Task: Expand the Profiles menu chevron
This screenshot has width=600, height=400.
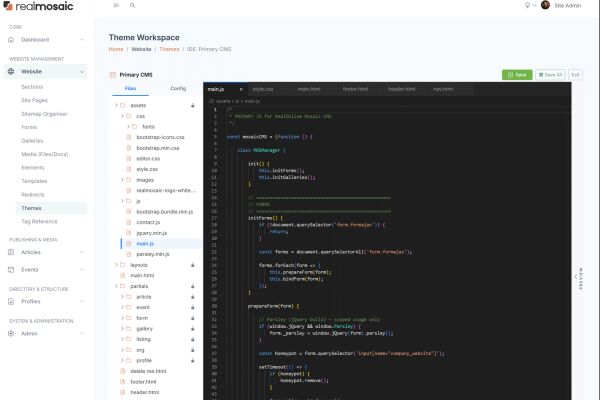Action: coord(82,302)
